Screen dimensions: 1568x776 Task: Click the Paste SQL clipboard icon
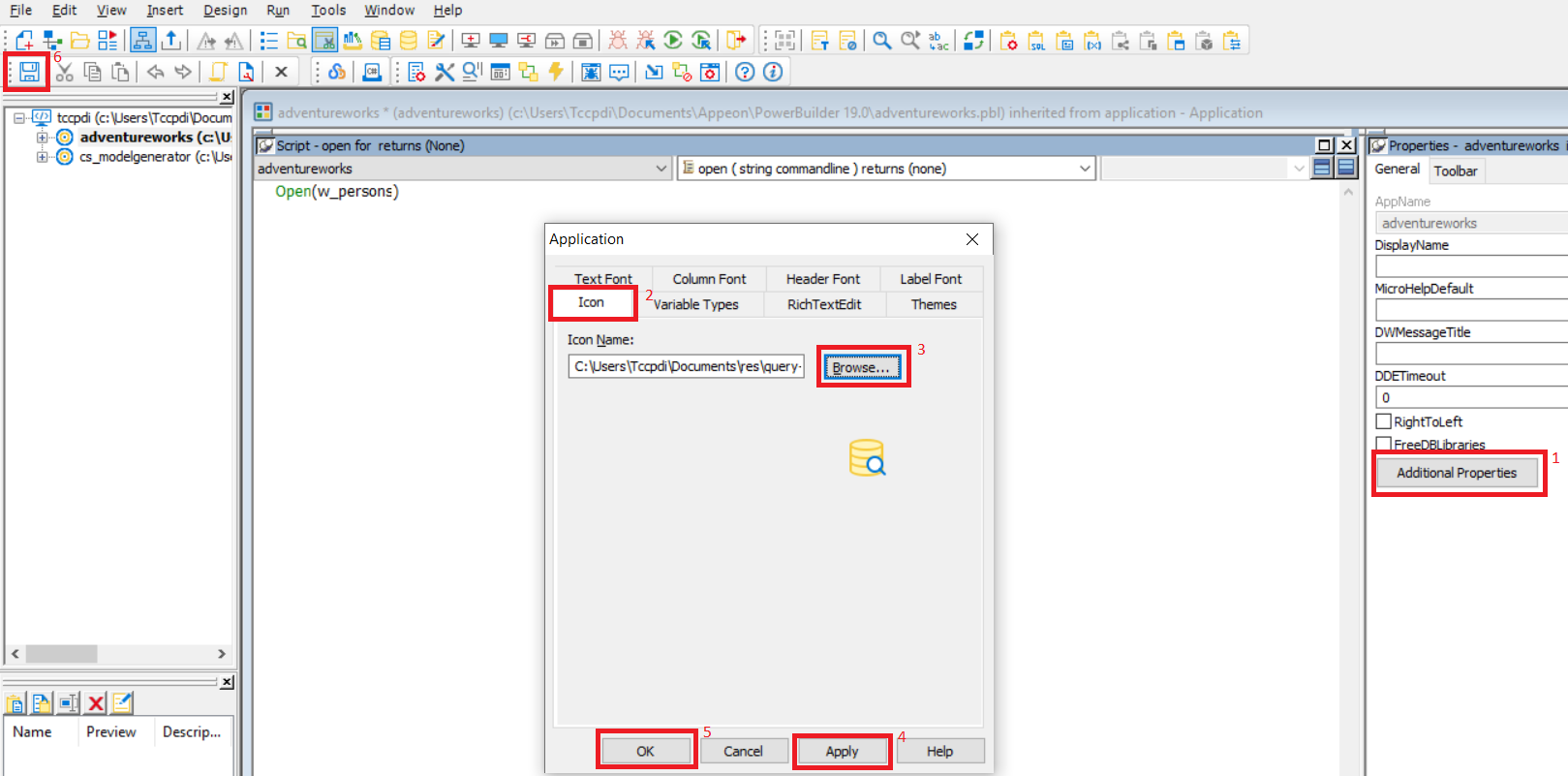click(1037, 41)
